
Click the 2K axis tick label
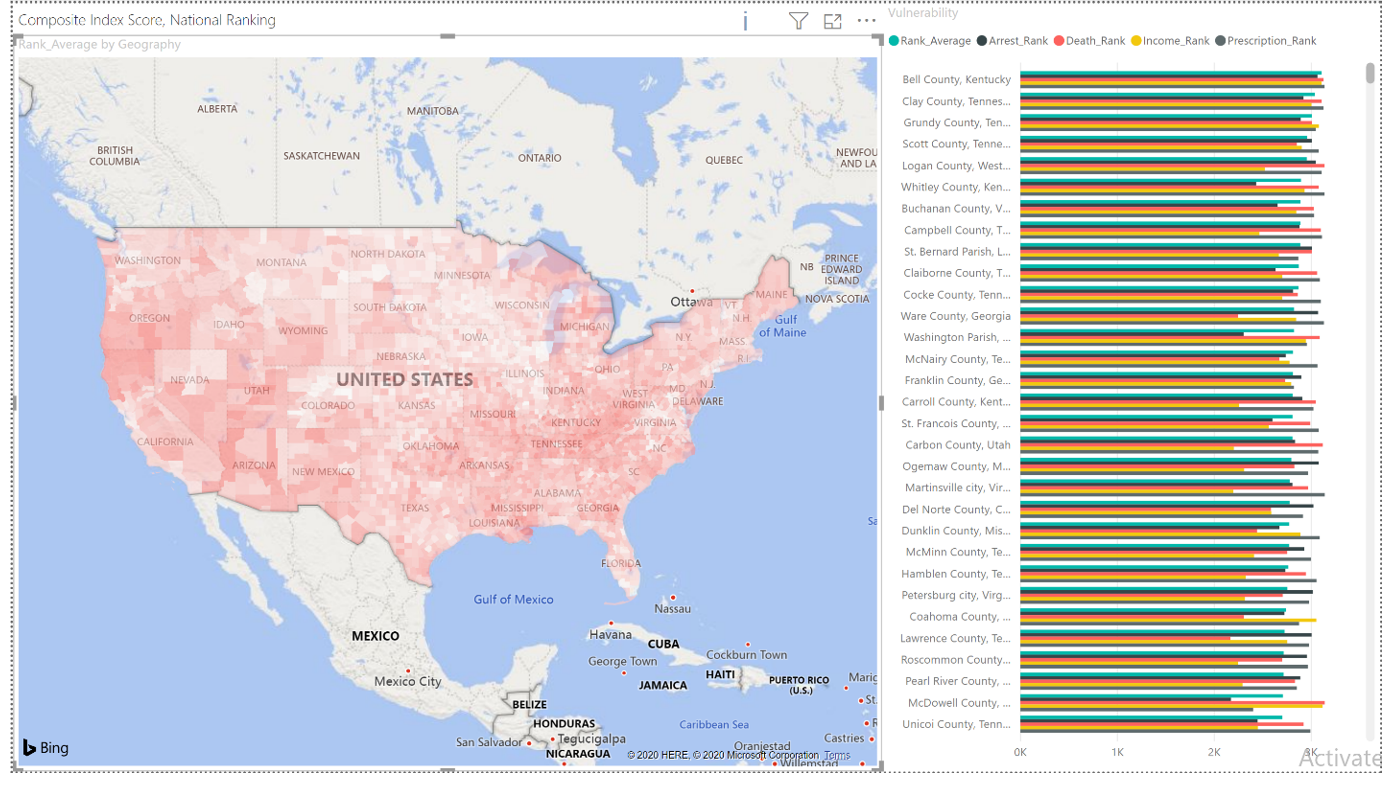1214,752
